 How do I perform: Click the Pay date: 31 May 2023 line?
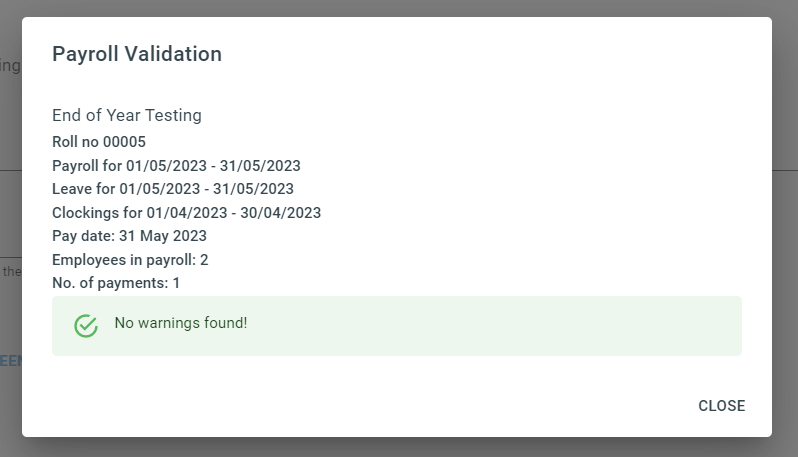129,236
